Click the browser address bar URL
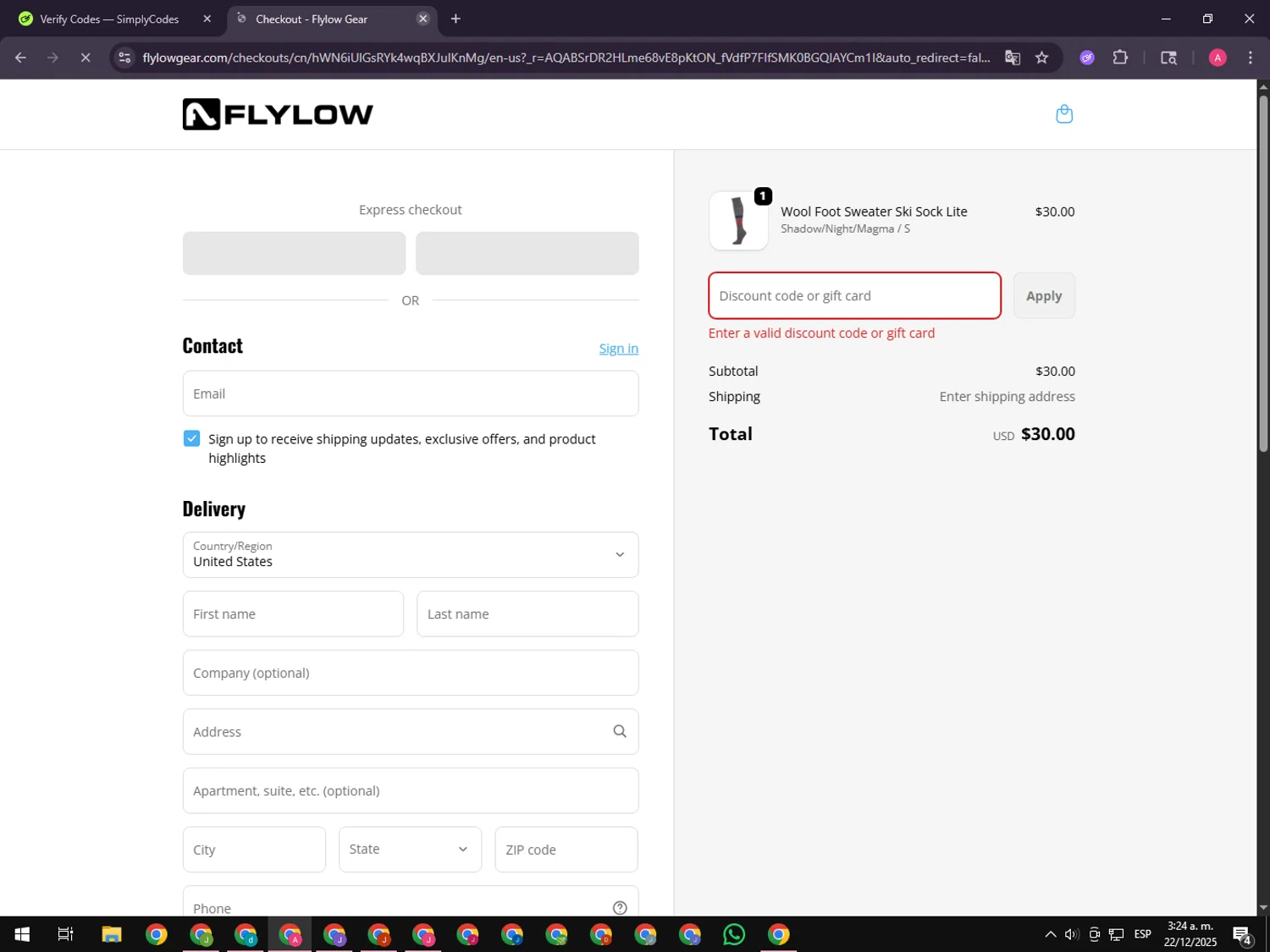 pyautogui.click(x=566, y=58)
